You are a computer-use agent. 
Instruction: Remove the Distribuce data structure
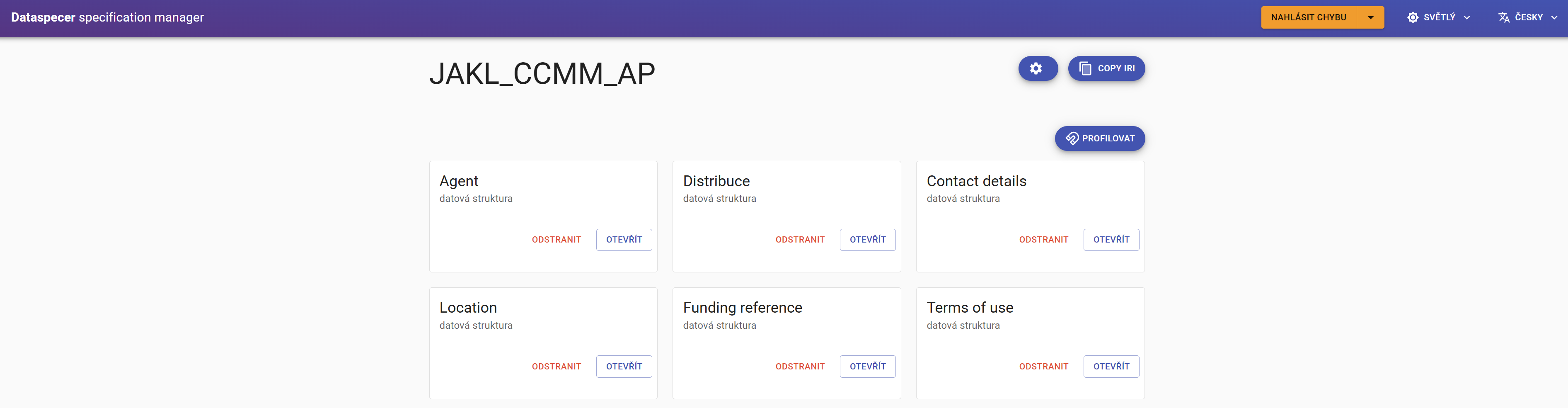click(799, 240)
